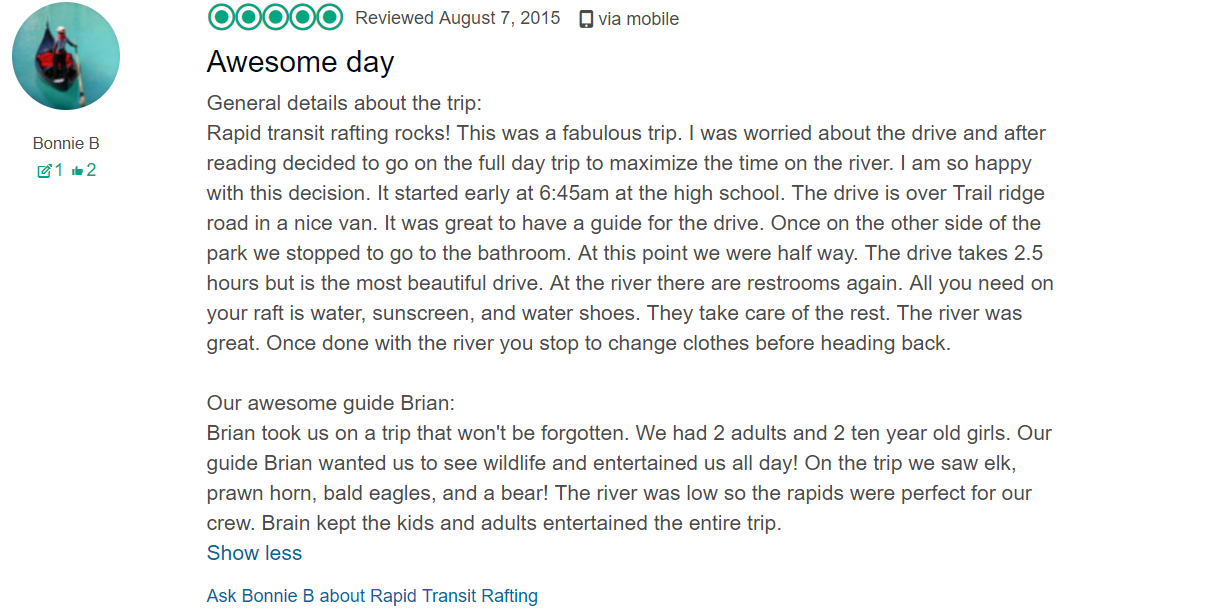Click the mobile phone device icon
Screen dimensions: 1213x614
pyautogui.click(x=586, y=19)
